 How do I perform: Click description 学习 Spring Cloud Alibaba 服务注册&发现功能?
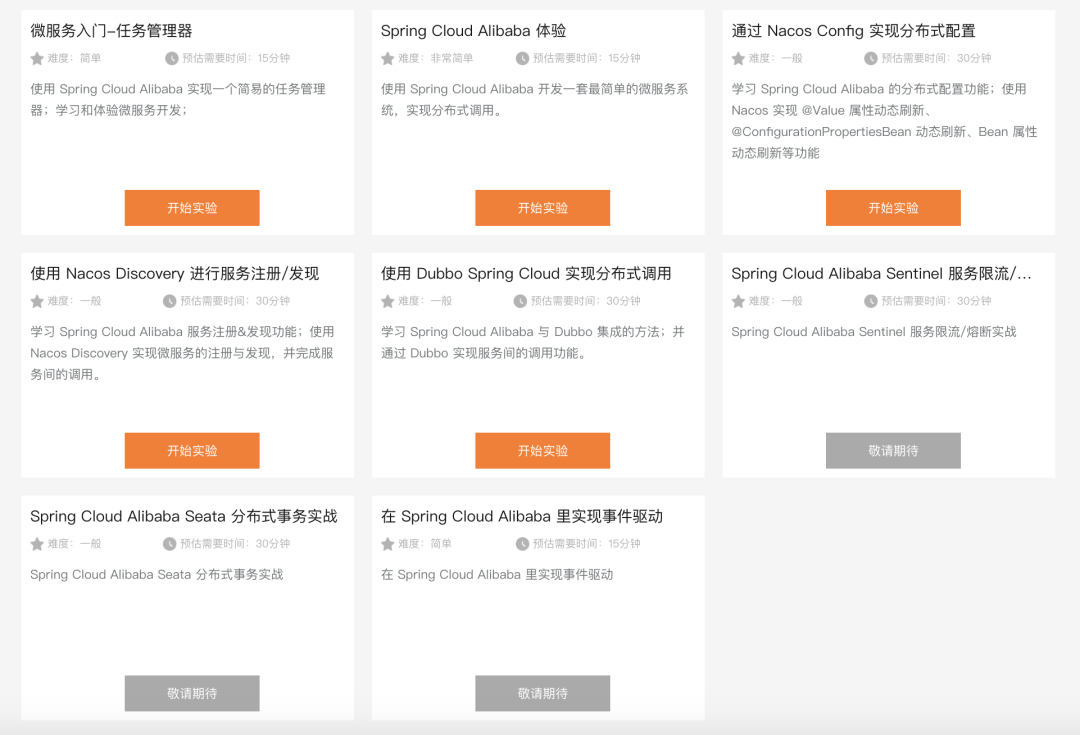182,353
